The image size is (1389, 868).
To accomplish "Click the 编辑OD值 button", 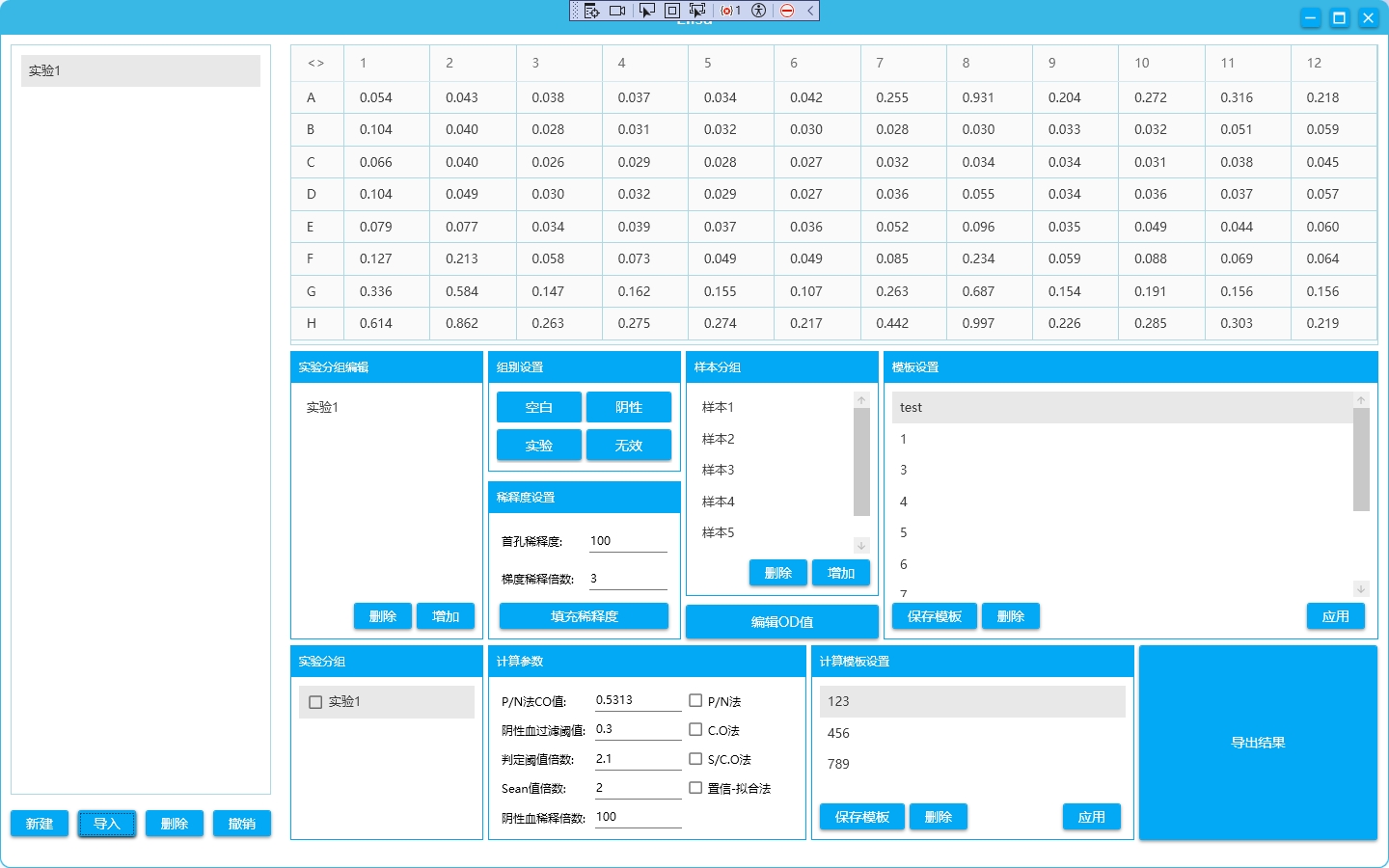I will click(x=782, y=622).
